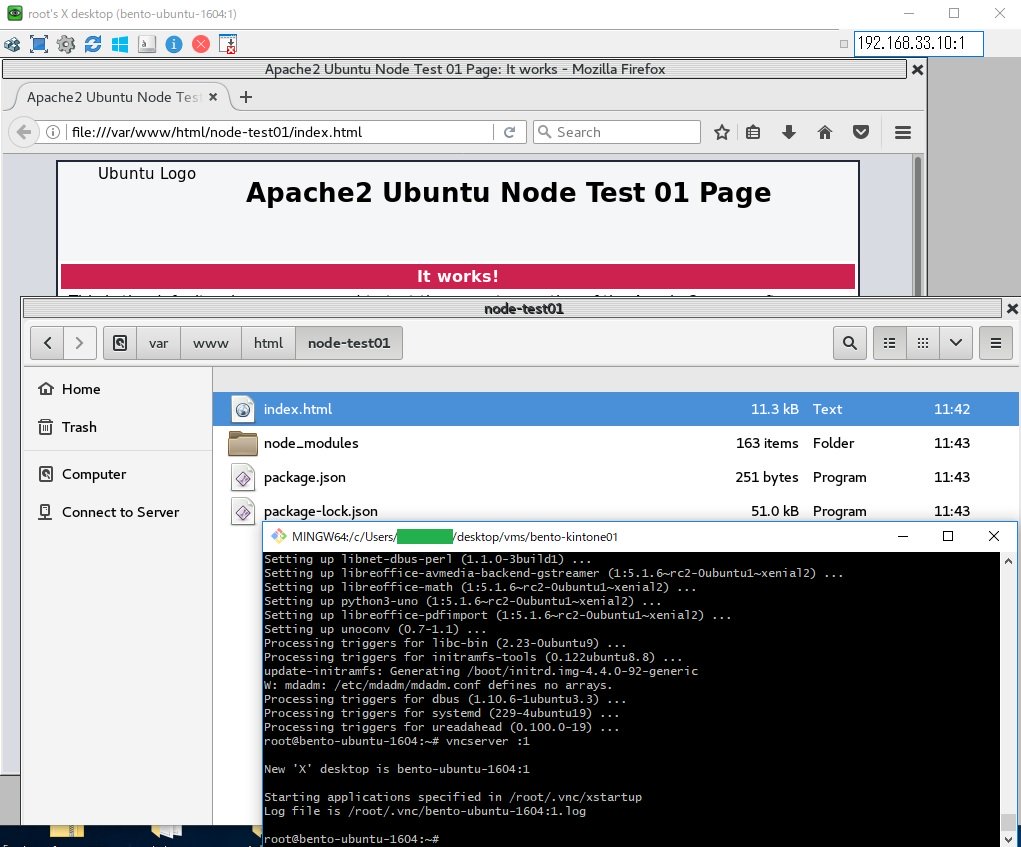Click the MINGW64 terminal scrollbar up arrow
Image resolution: width=1021 pixels, height=847 pixels.
(x=1008, y=561)
